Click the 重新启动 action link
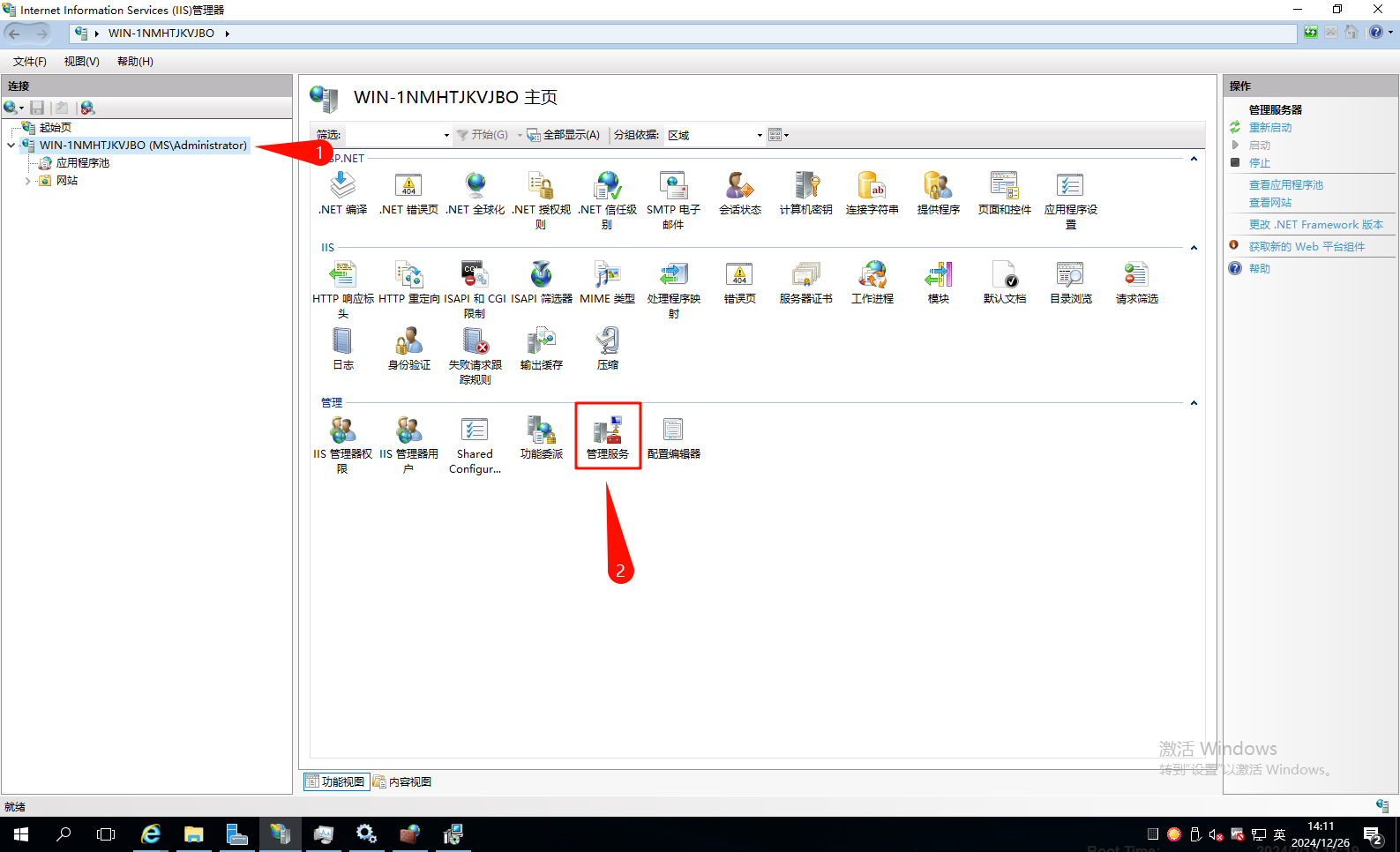The width and height of the screenshot is (1400, 852). 1269,128
